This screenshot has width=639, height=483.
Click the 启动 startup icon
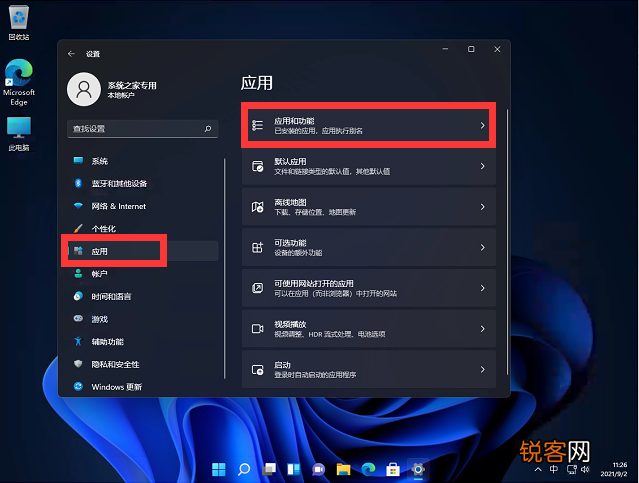click(x=258, y=370)
